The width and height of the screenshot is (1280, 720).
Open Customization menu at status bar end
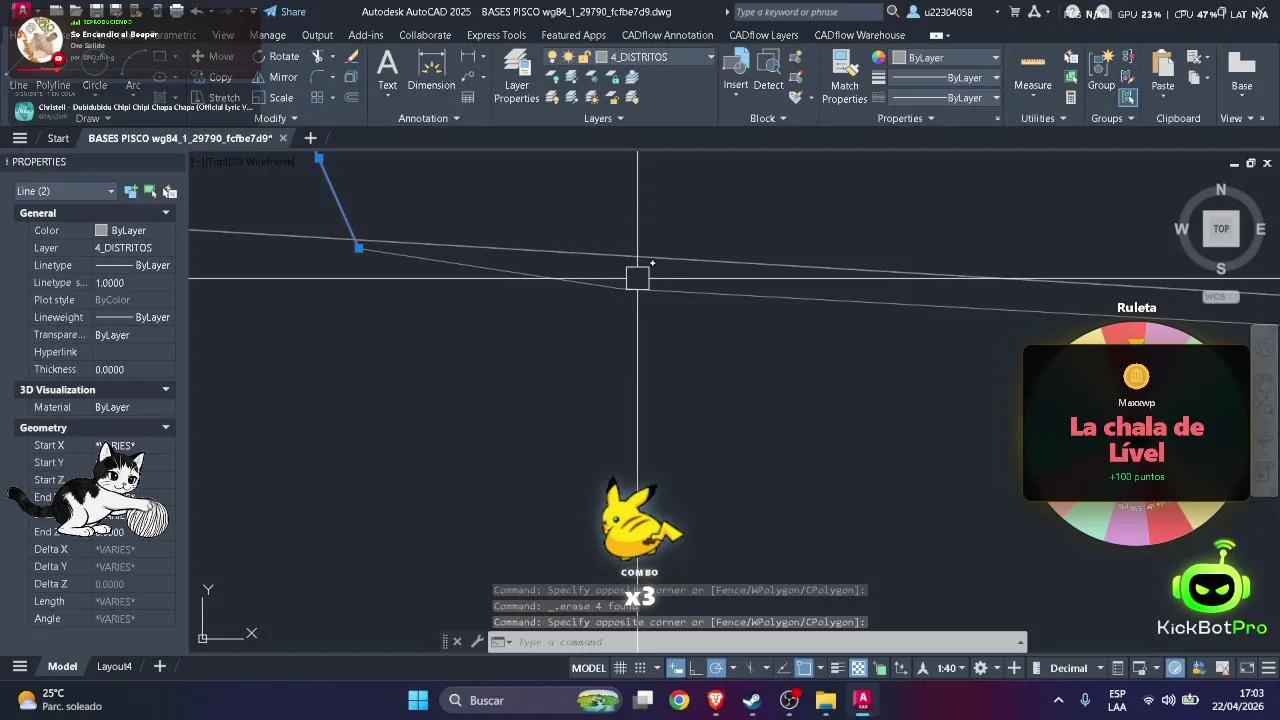click(1268, 668)
